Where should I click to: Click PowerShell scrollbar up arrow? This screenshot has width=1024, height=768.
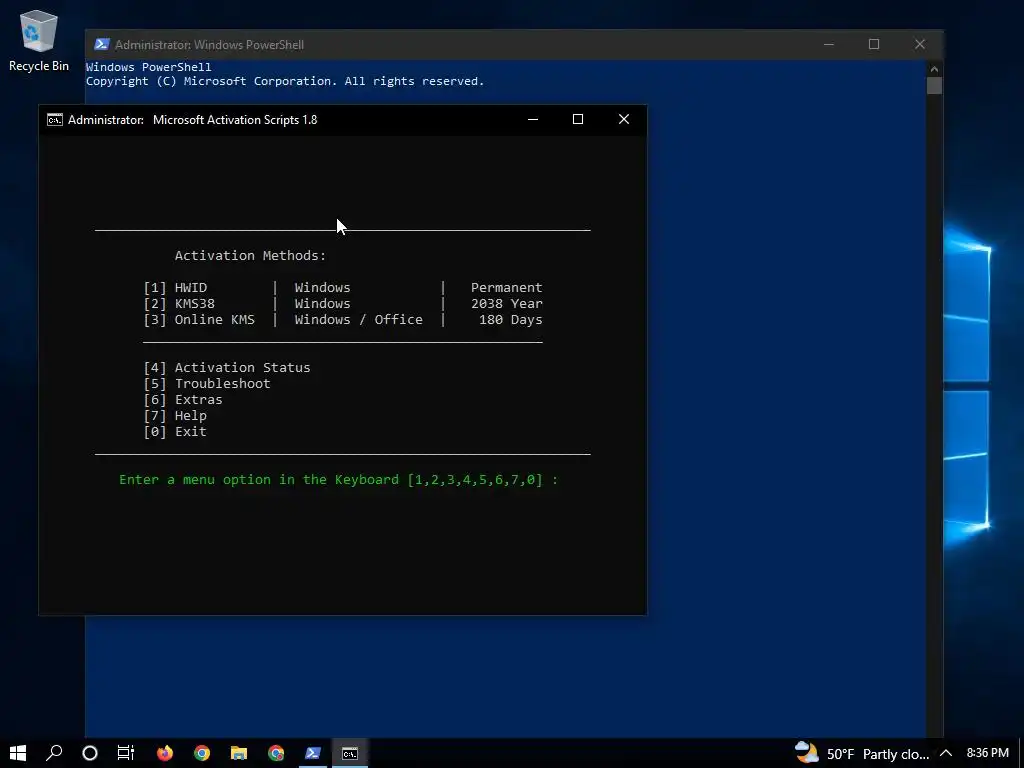[x=935, y=69]
